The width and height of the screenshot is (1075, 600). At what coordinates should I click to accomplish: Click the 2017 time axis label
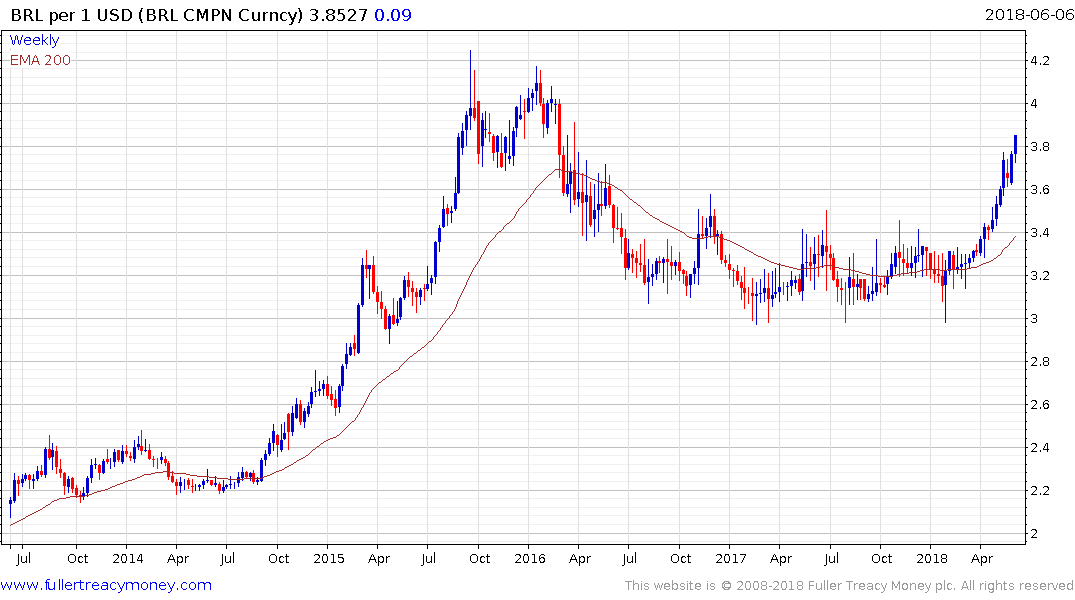coord(730,558)
